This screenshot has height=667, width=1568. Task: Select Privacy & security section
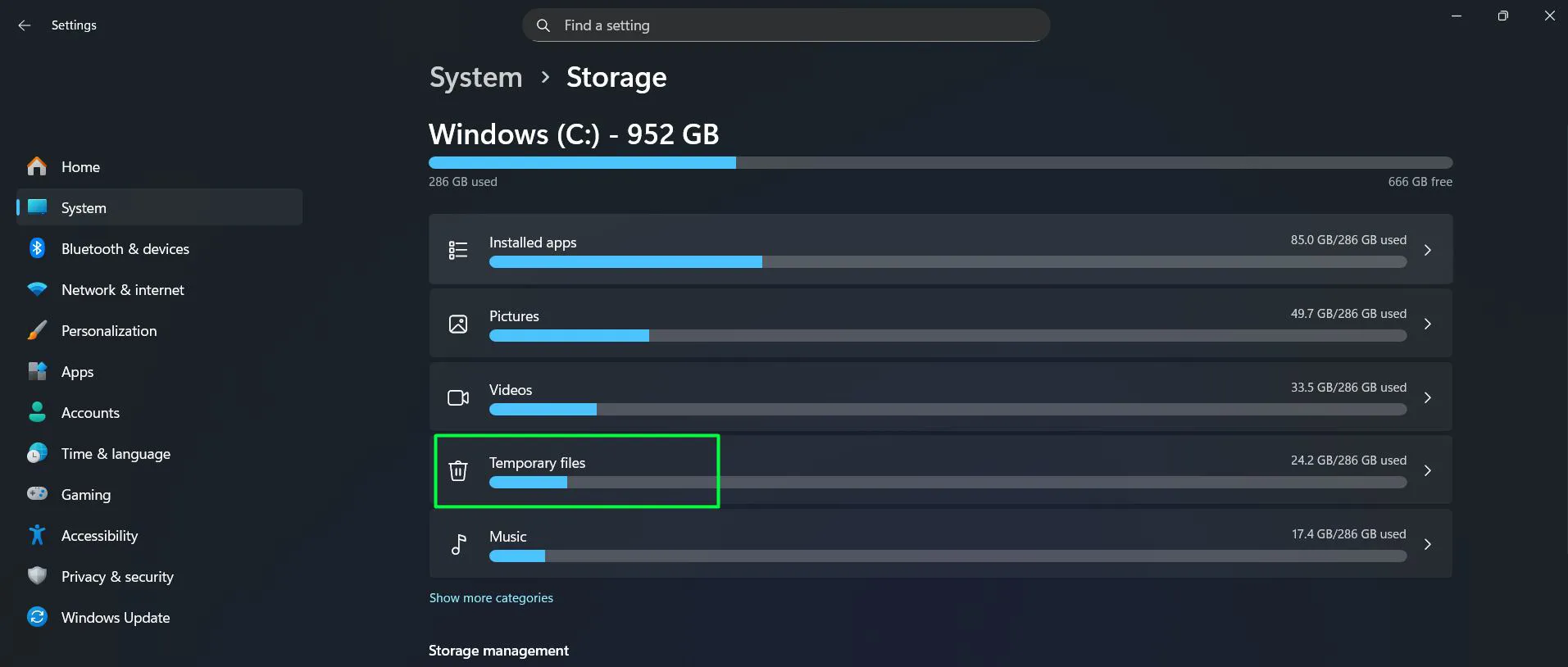[117, 577]
